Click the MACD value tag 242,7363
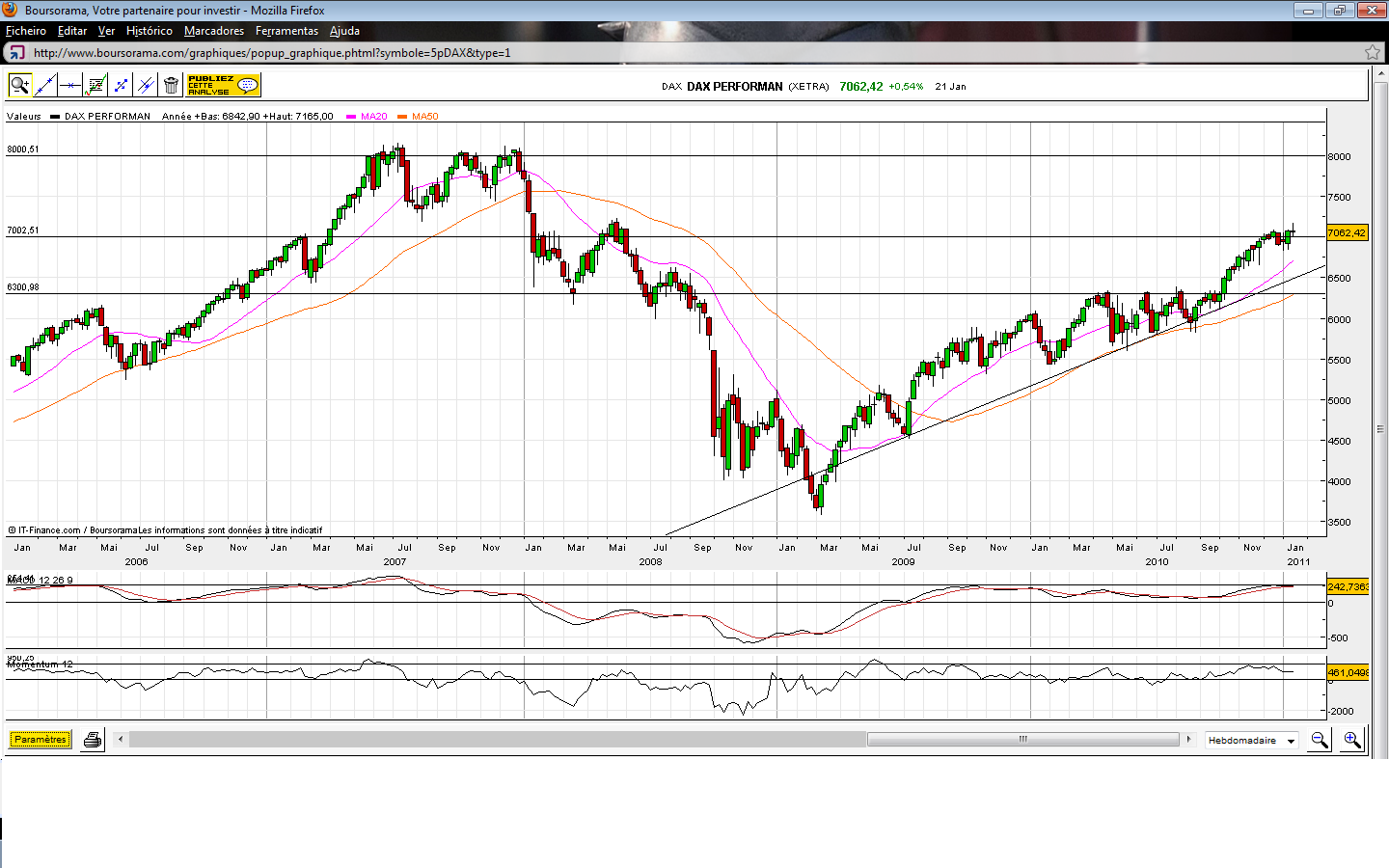Image resolution: width=1389 pixels, height=868 pixels. coord(1348,586)
